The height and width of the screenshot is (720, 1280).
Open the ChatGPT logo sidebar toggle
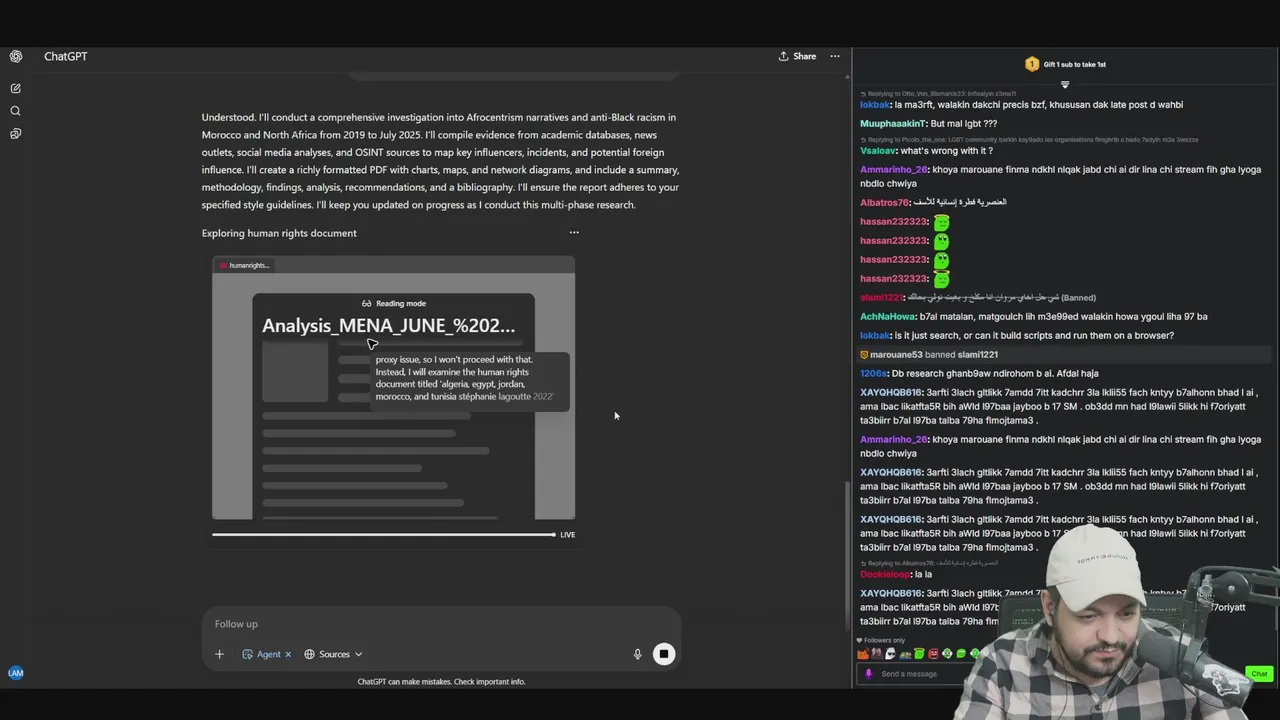15,57
